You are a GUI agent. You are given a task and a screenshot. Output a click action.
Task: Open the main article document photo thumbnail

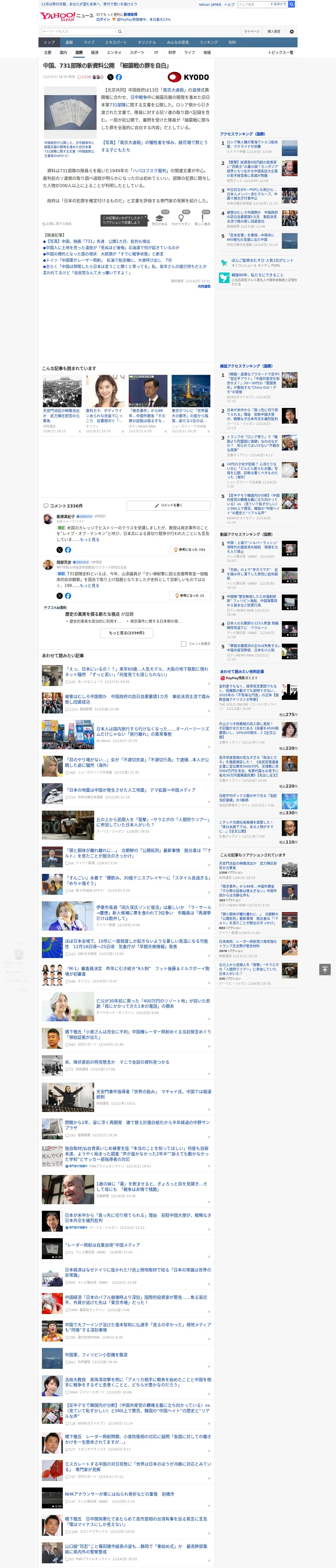70,113
